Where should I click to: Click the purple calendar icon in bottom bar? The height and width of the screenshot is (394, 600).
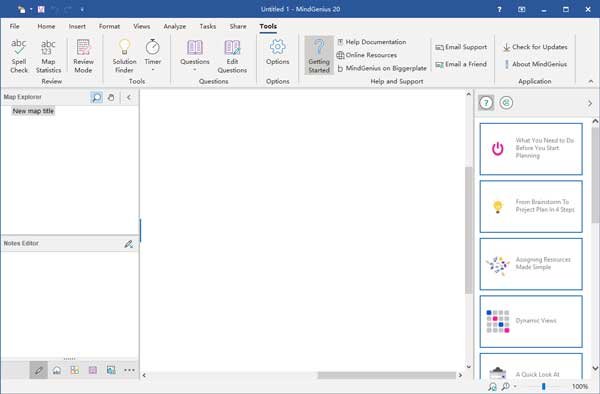coord(93,370)
